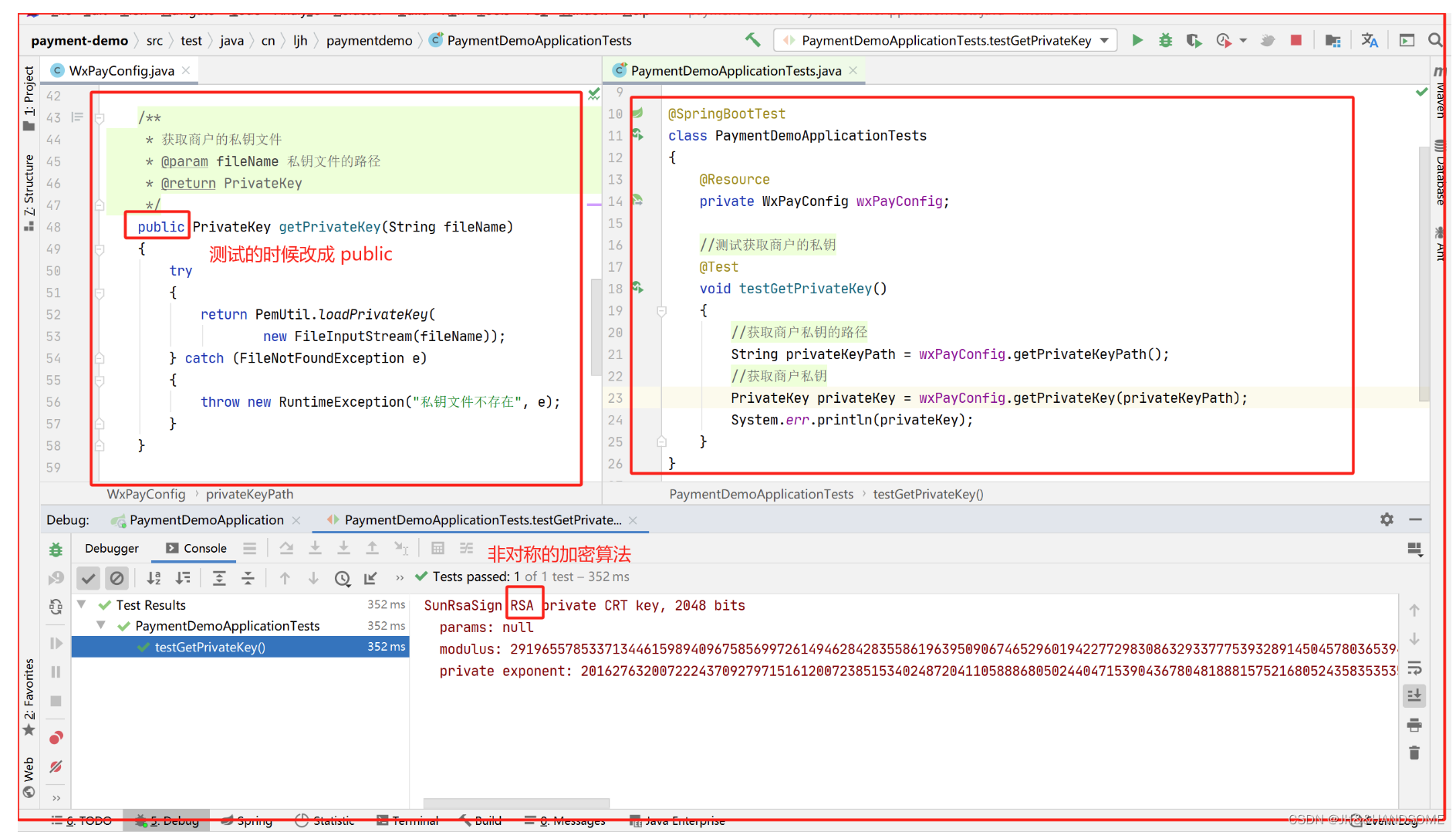The image size is (1456, 832).
Task: Click the console horizontal scrollbar
Action: (516, 803)
